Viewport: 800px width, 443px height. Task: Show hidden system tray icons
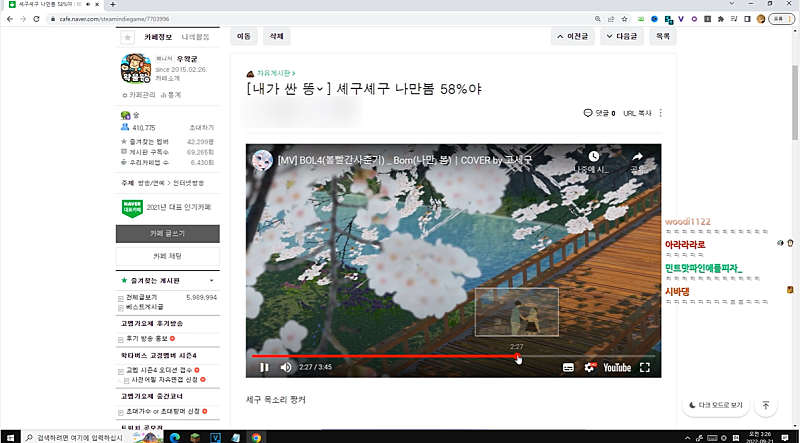point(687,437)
